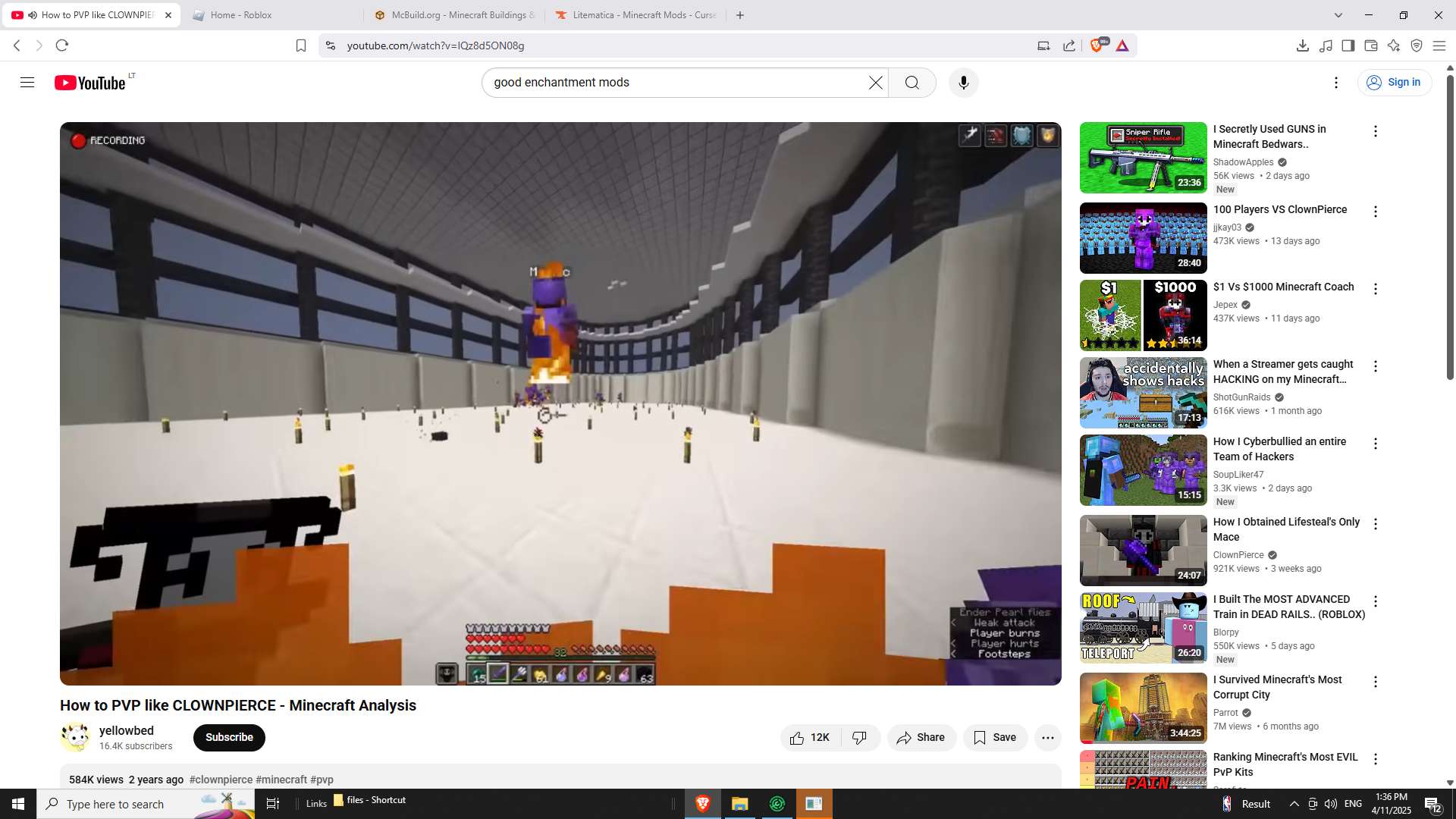Viewport: 1456px width, 819px height.
Task: Subscribe to the yellowbed channel
Action: point(229,737)
